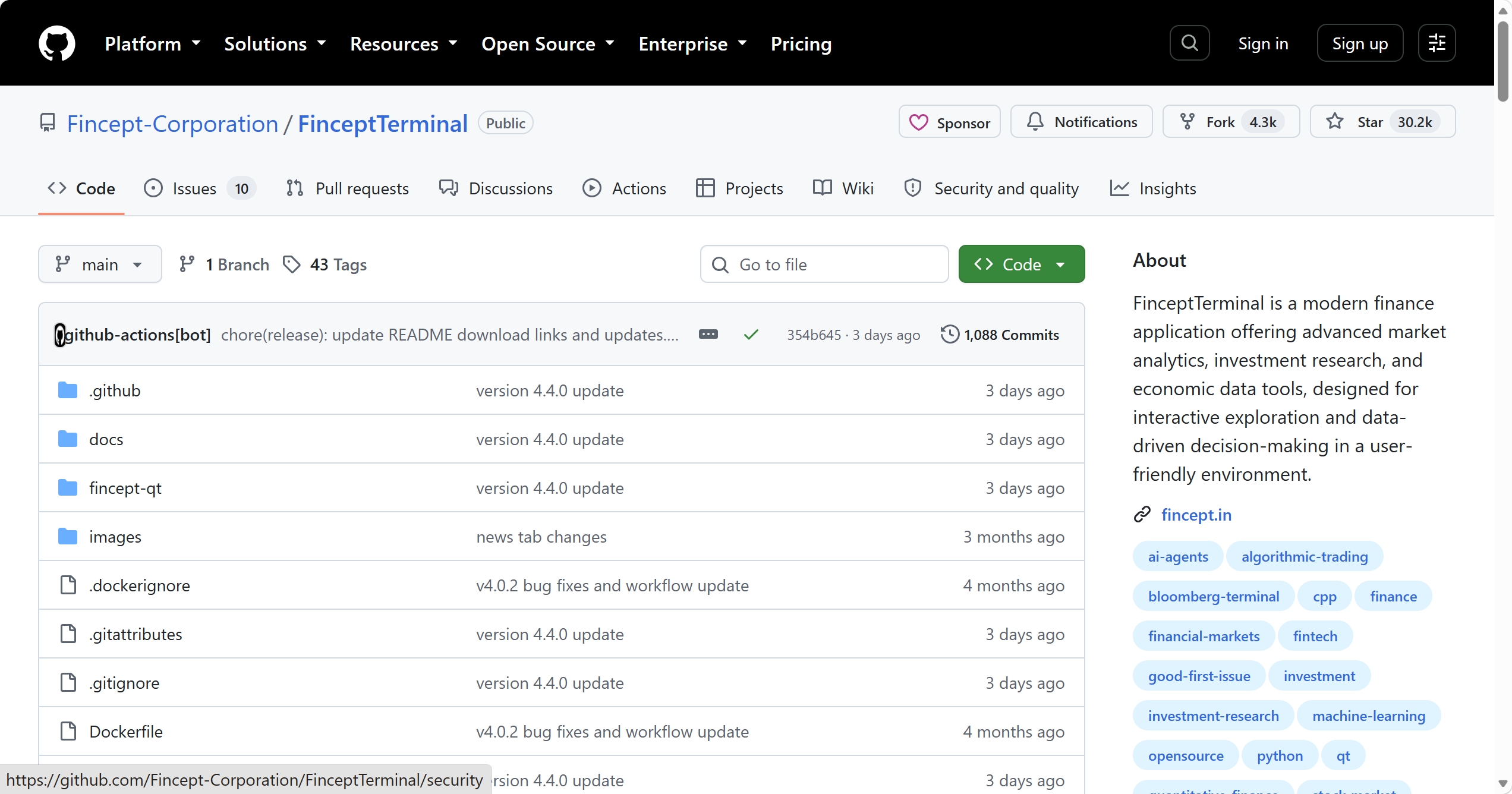The height and width of the screenshot is (794, 1512).
Task: Expand commit message ellipsis button
Action: click(708, 335)
